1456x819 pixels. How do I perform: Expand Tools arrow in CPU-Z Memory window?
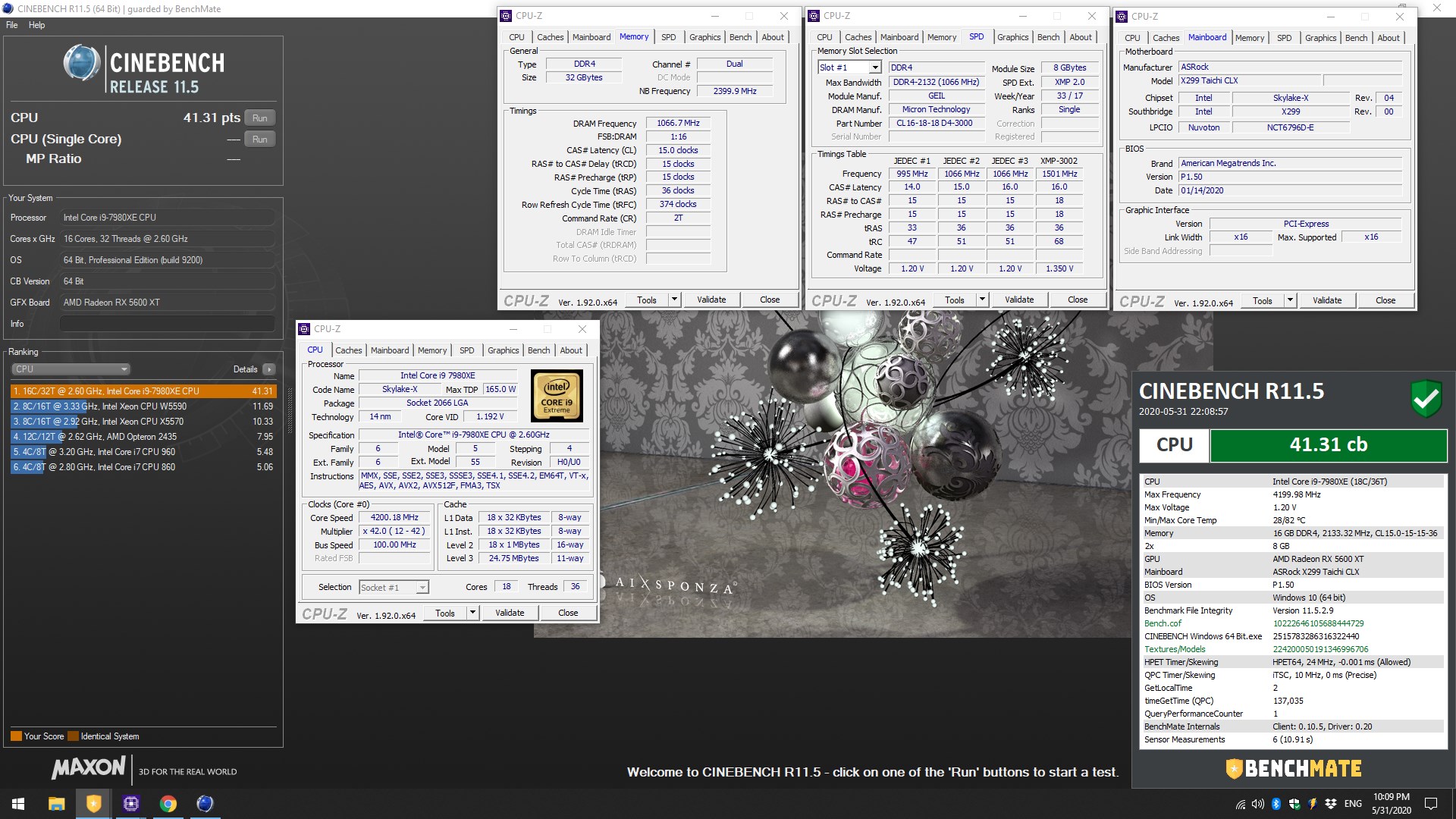pyautogui.click(x=673, y=300)
